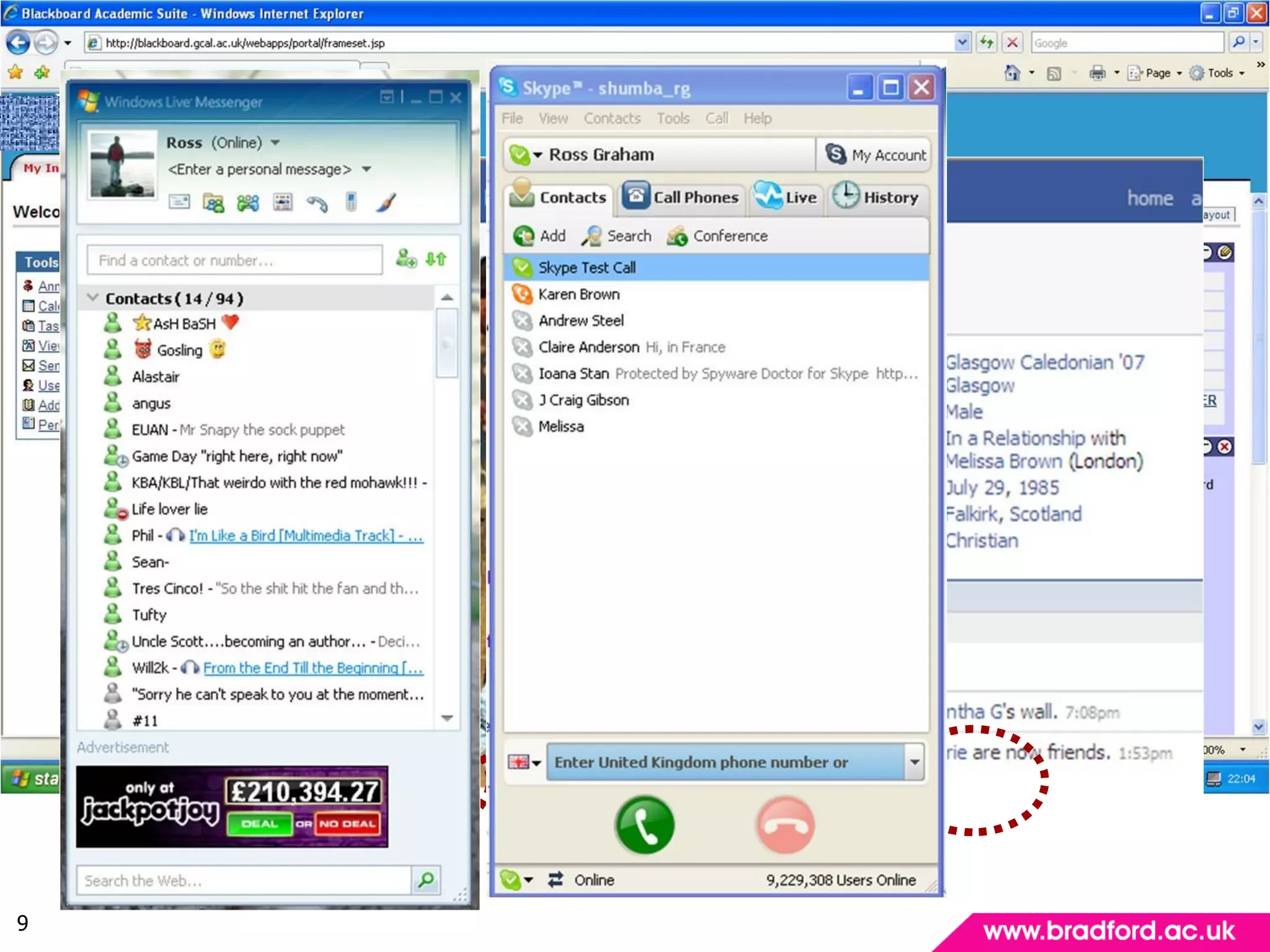Click the Messenger contact sort arrows icon
The image size is (1270, 952).
pos(437,259)
